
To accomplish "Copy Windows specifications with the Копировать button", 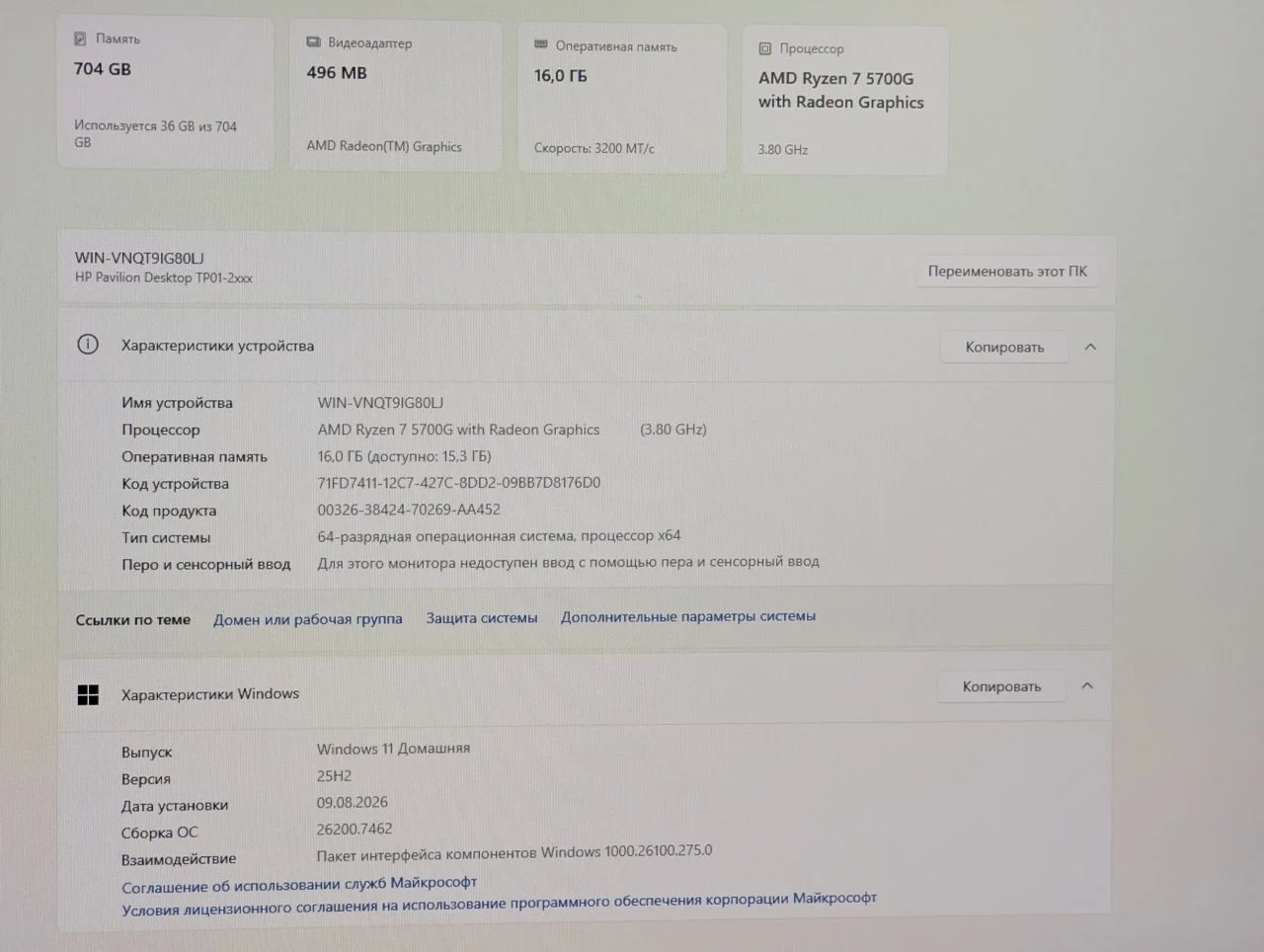I will pyautogui.click(x=1001, y=686).
